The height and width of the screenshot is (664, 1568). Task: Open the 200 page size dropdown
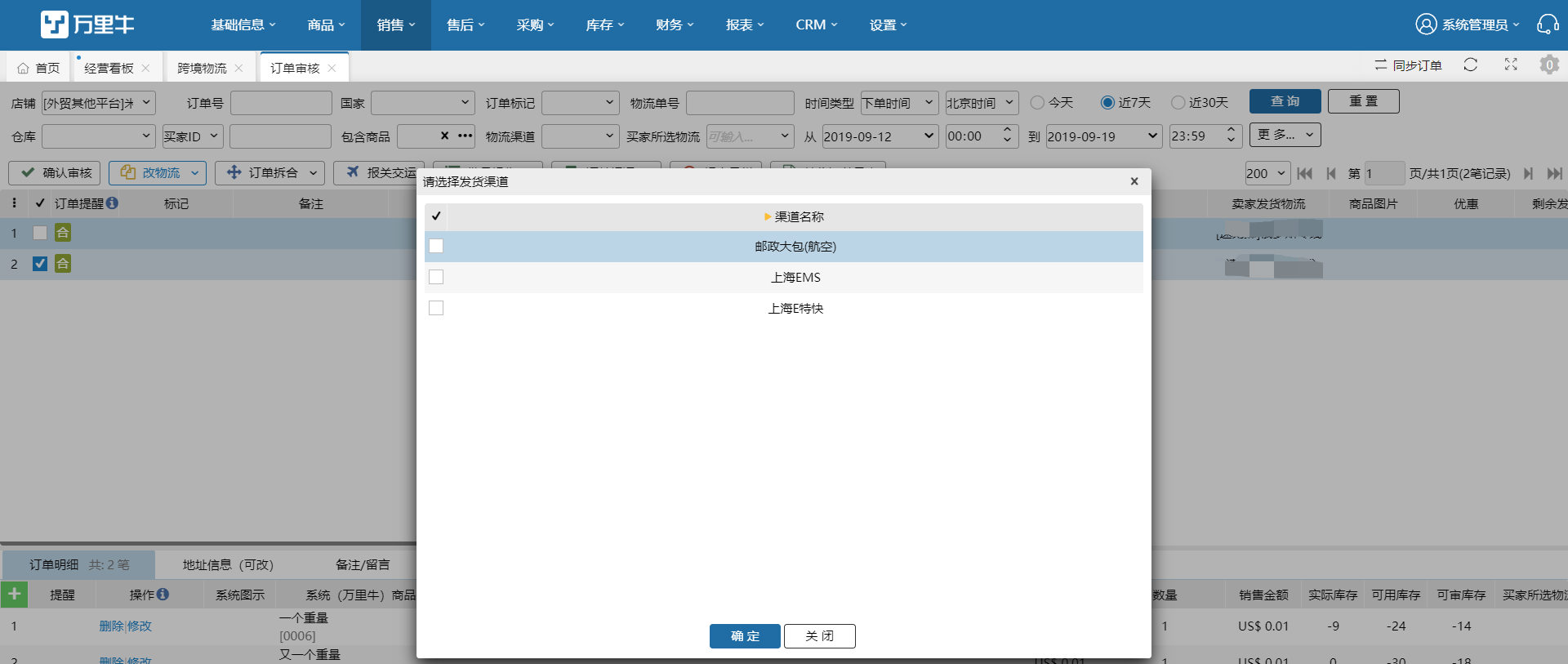[1267, 173]
